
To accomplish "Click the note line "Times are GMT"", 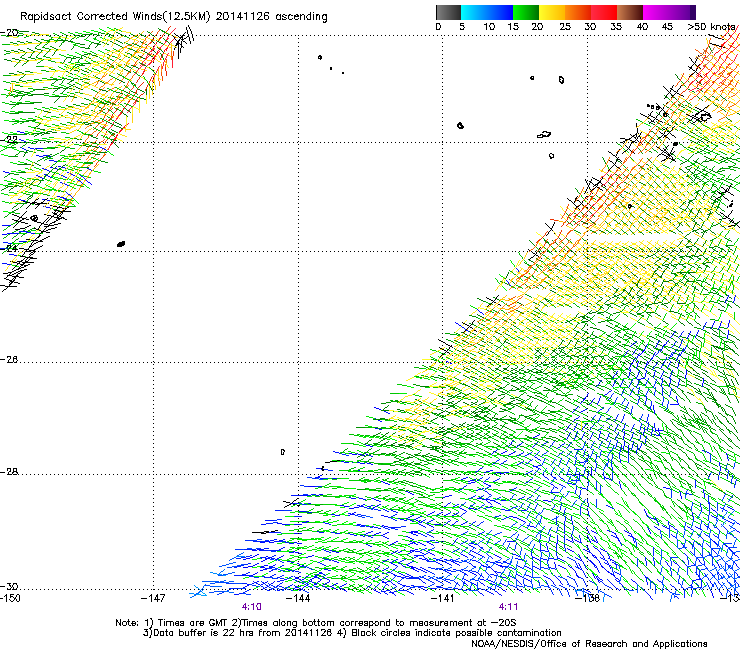I will click(x=193, y=623).
